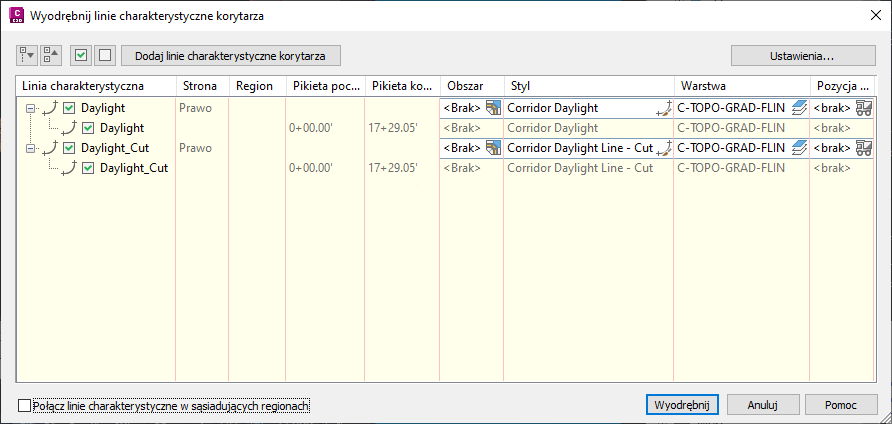Open layer picker icon in Daylight row
Image resolution: width=892 pixels, height=424 pixels.
point(799,108)
